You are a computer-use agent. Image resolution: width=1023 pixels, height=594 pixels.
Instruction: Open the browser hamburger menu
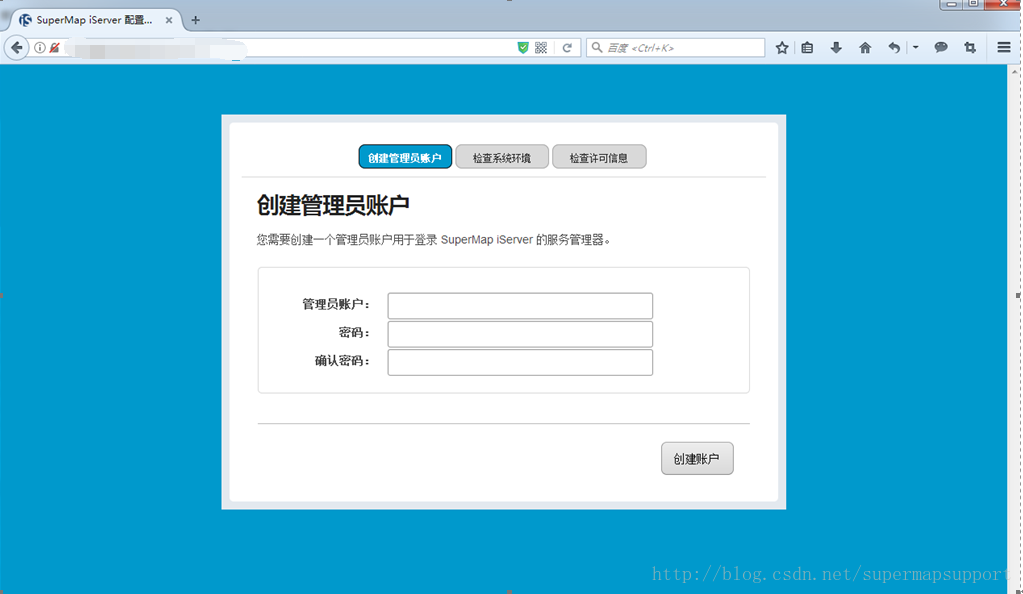click(x=1004, y=48)
